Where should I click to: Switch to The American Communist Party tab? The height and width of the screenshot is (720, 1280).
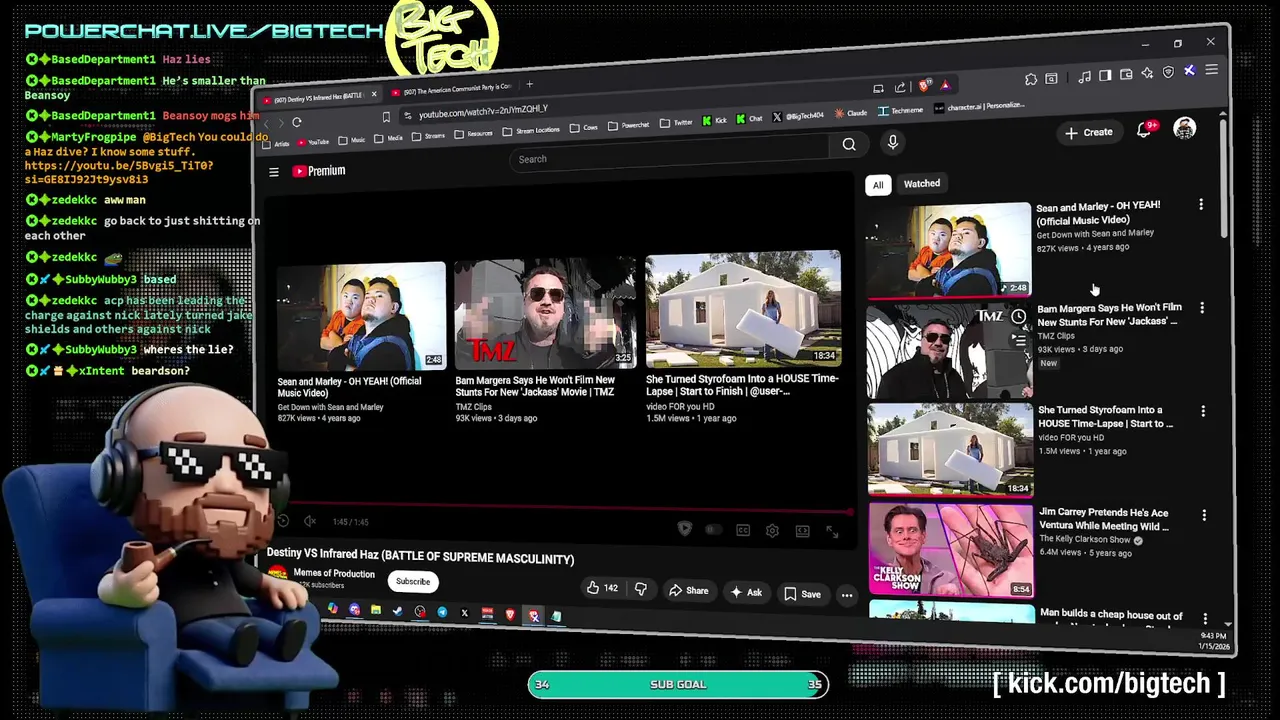coord(453,88)
